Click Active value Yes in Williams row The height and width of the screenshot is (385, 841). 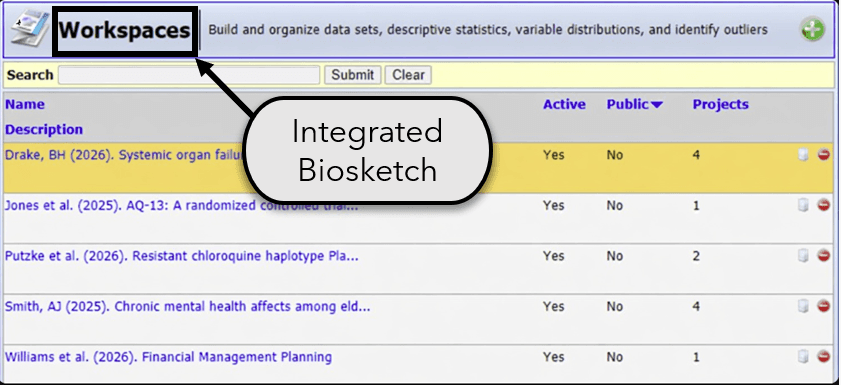(x=554, y=357)
